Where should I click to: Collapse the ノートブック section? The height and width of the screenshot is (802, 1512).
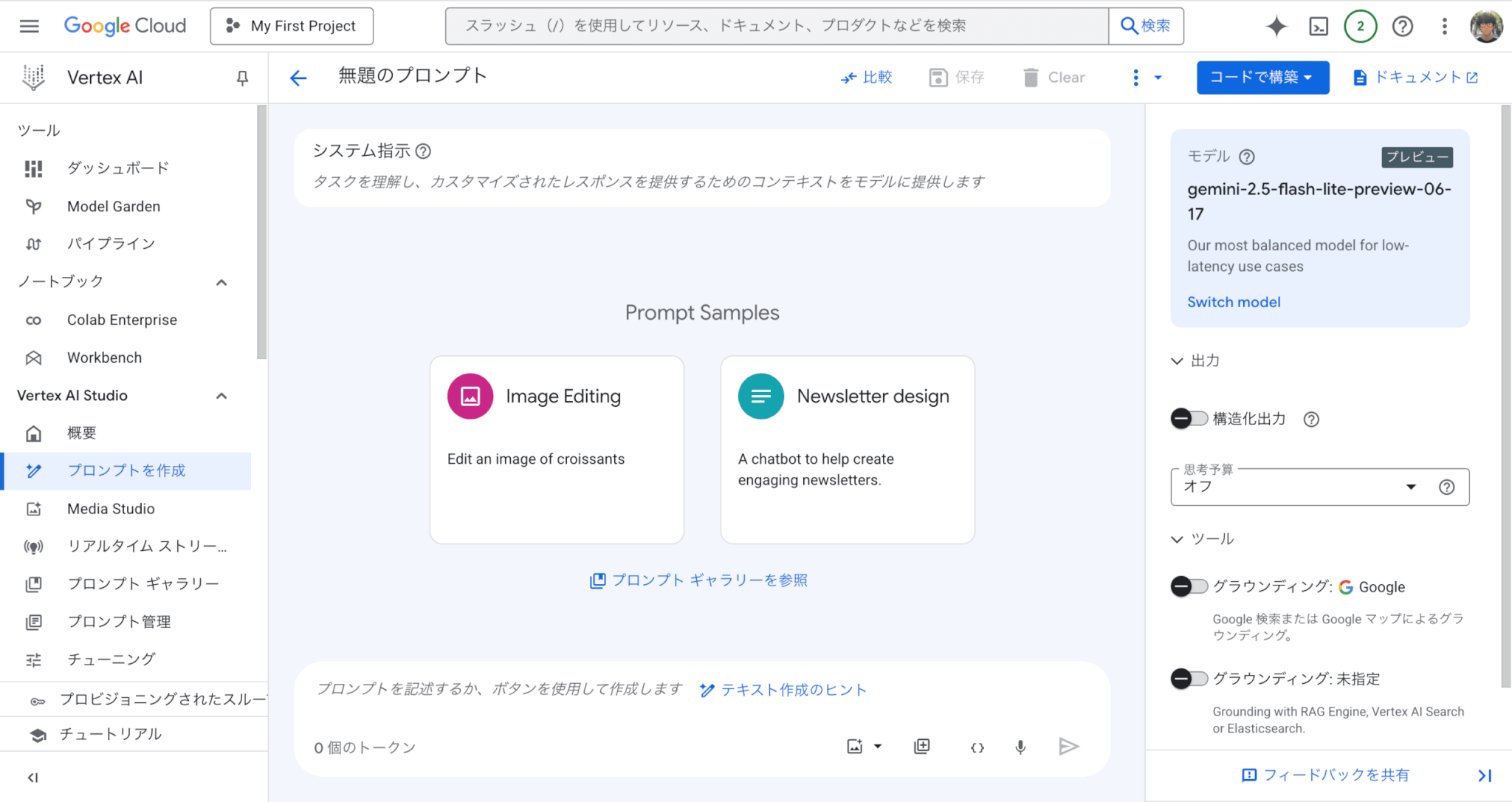click(221, 282)
